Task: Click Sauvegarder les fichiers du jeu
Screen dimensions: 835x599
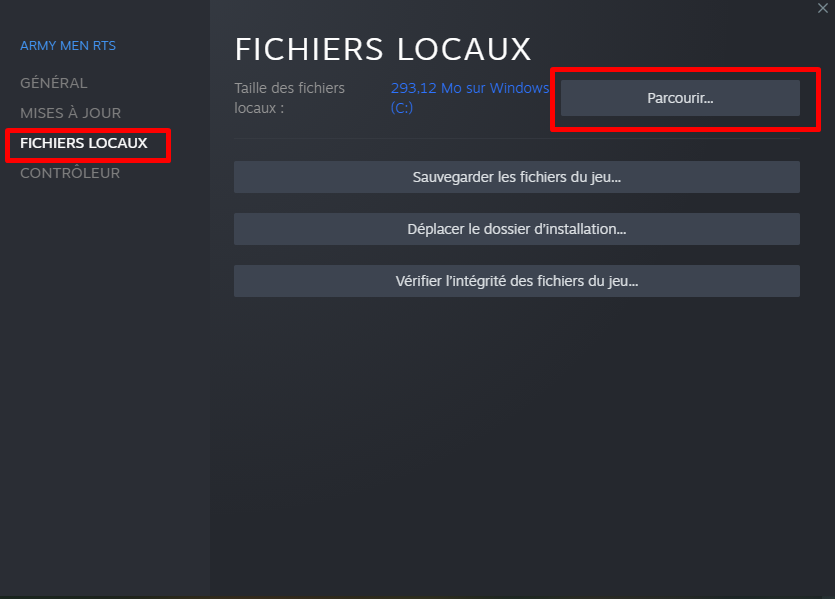Action: [x=517, y=177]
